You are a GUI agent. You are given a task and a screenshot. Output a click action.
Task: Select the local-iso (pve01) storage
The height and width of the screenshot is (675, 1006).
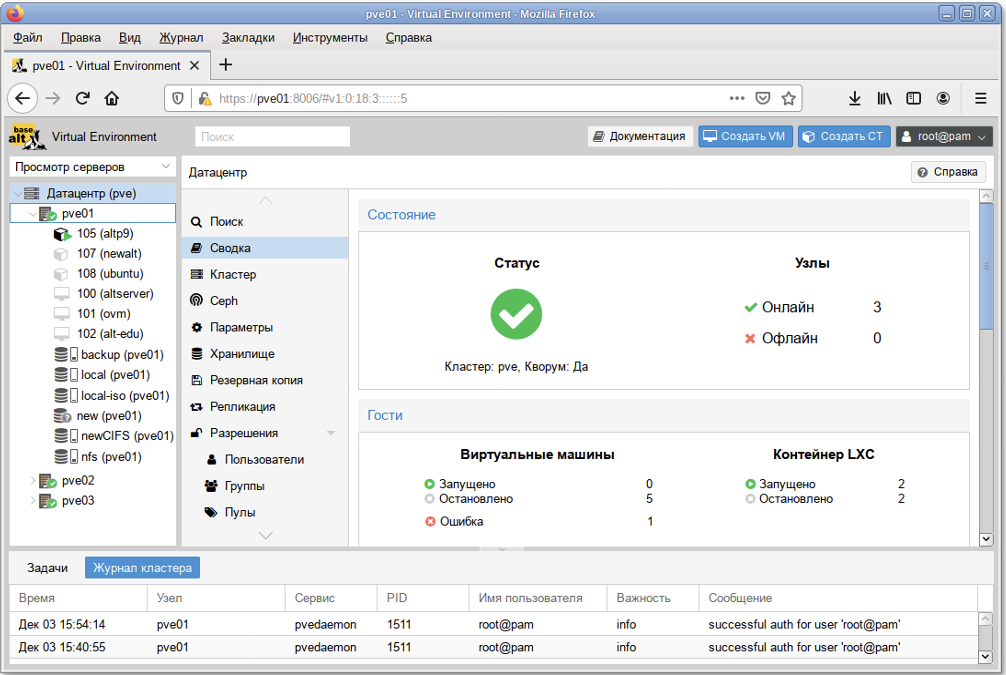point(124,395)
